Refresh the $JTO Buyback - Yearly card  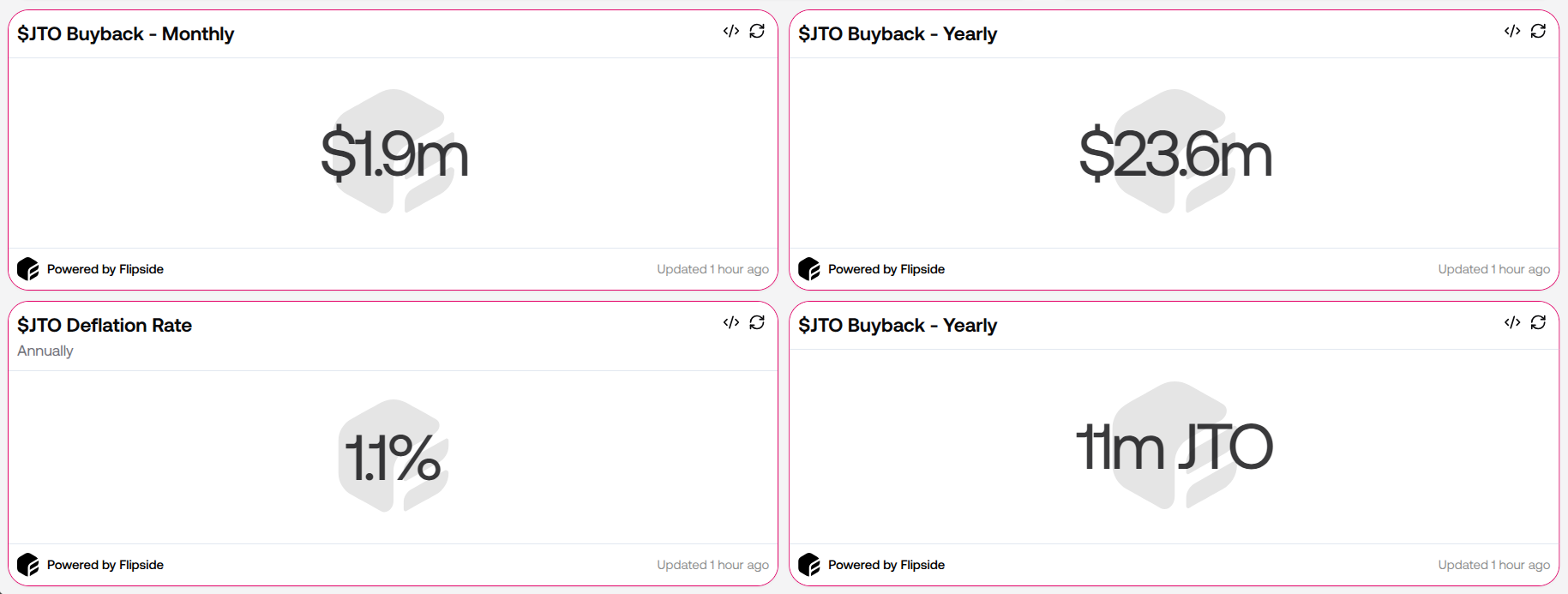pos(1537,31)
